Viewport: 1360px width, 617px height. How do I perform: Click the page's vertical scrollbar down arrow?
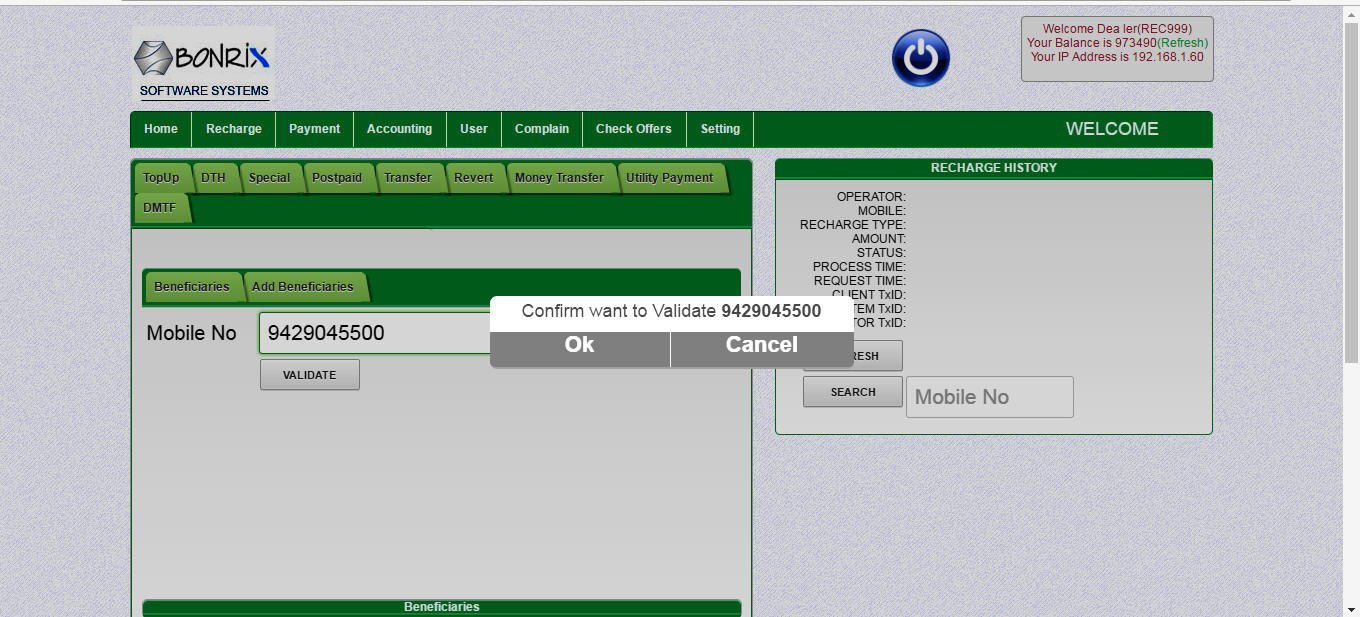coord(1351,608)
